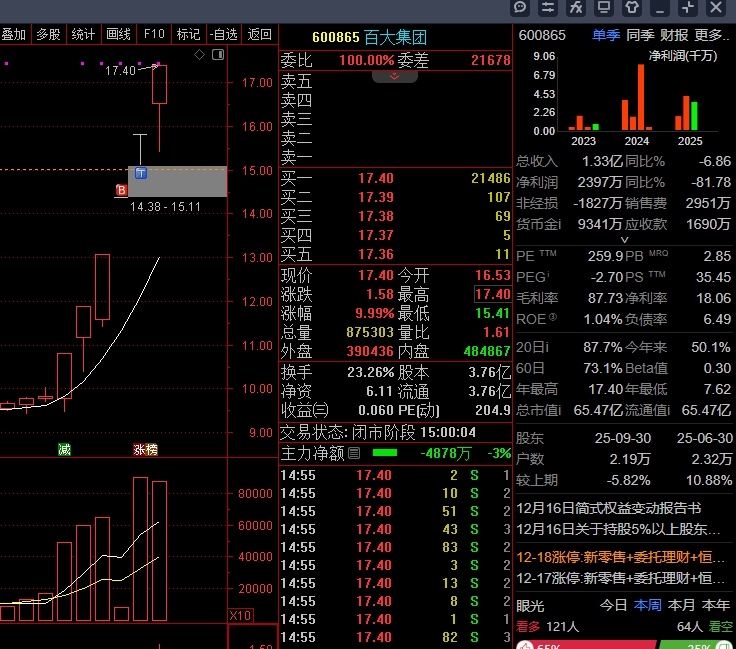Click the 买一 price 17.40 row

(395, 178)
